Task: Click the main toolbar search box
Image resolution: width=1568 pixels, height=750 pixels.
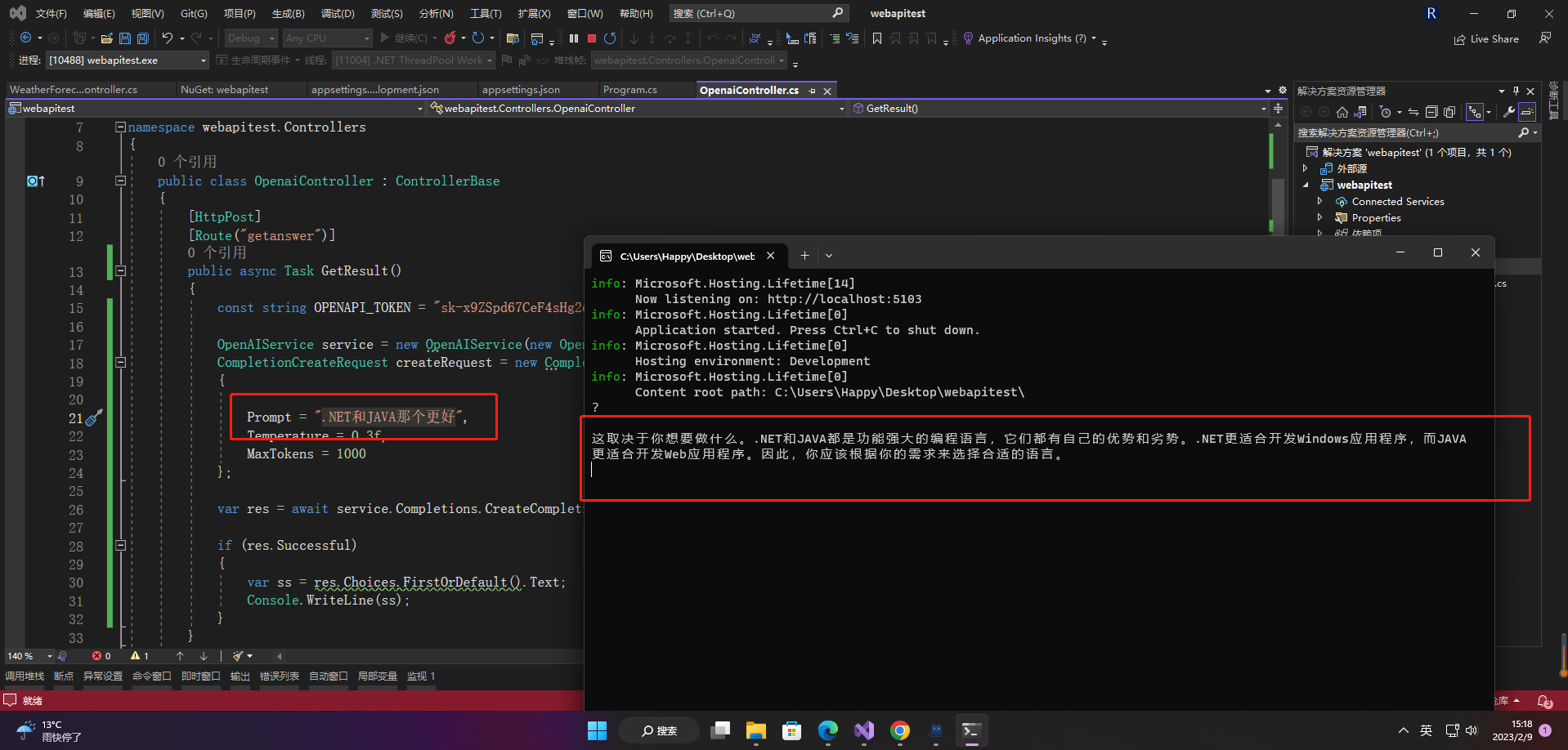Action: (x=758, y=13)
